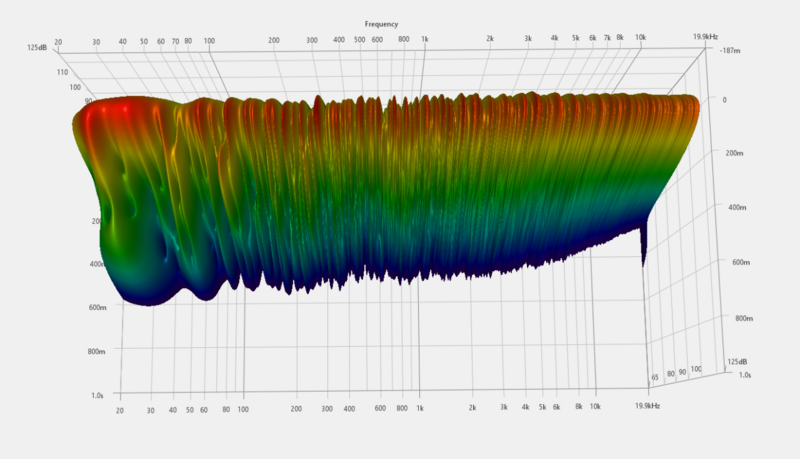
Task: Click the Frequency axis title
Action: tap(381, 24)
